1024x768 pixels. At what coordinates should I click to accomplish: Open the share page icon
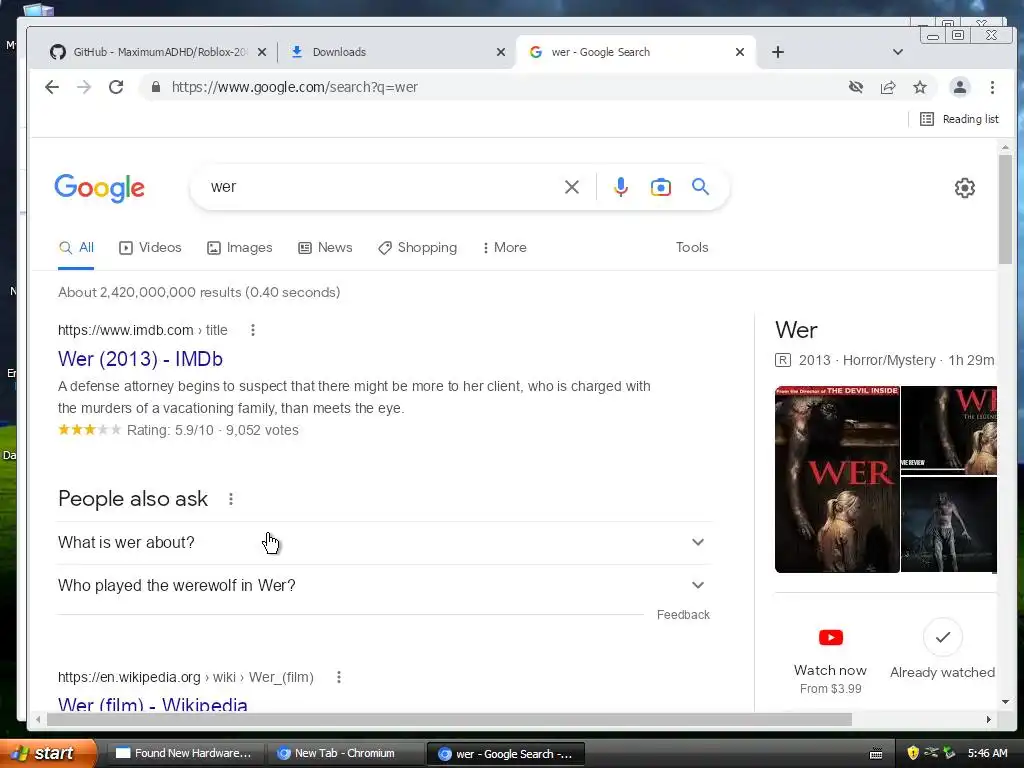pos(888,87)
